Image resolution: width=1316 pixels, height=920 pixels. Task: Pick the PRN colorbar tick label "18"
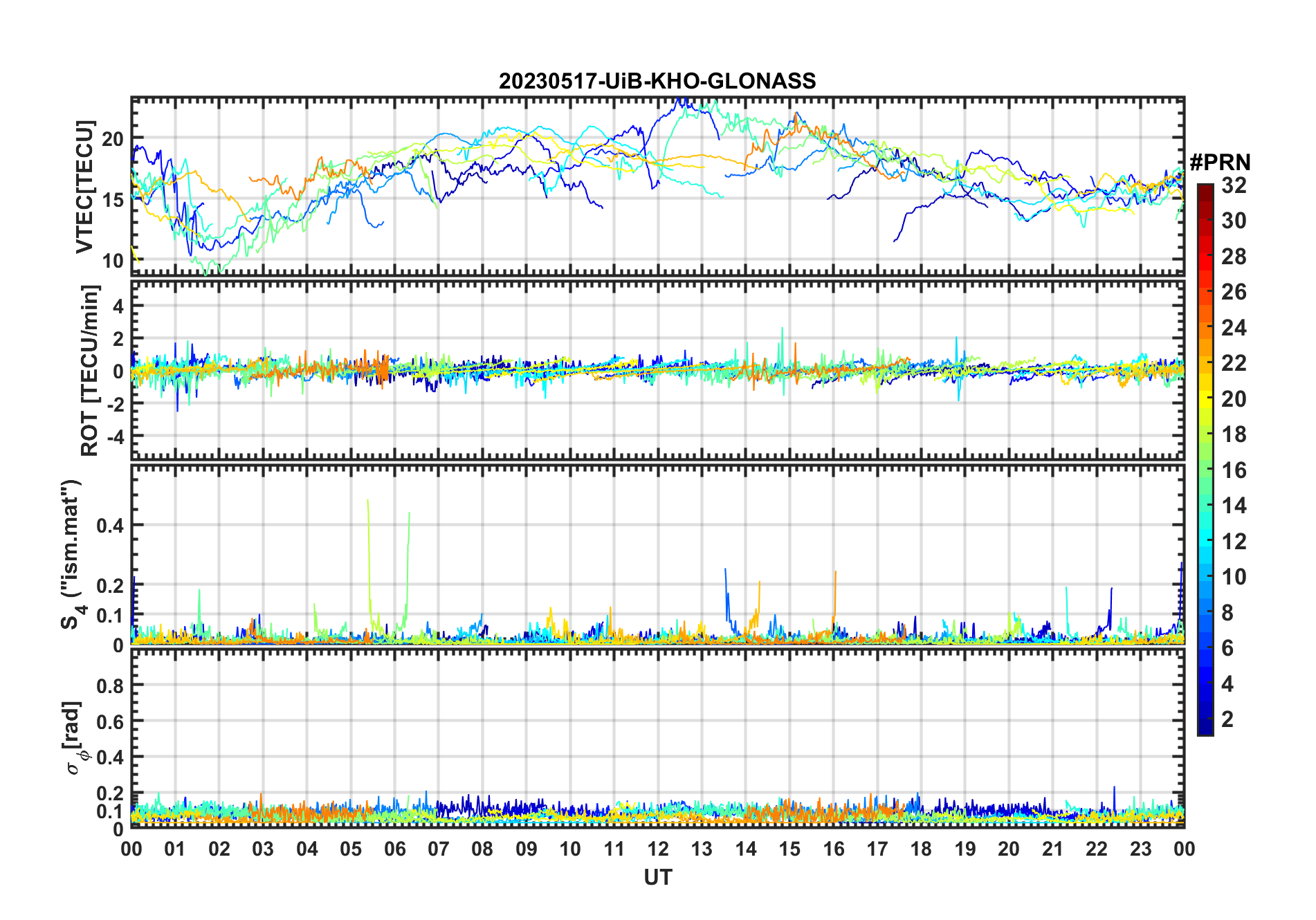tap(1234, 434)
